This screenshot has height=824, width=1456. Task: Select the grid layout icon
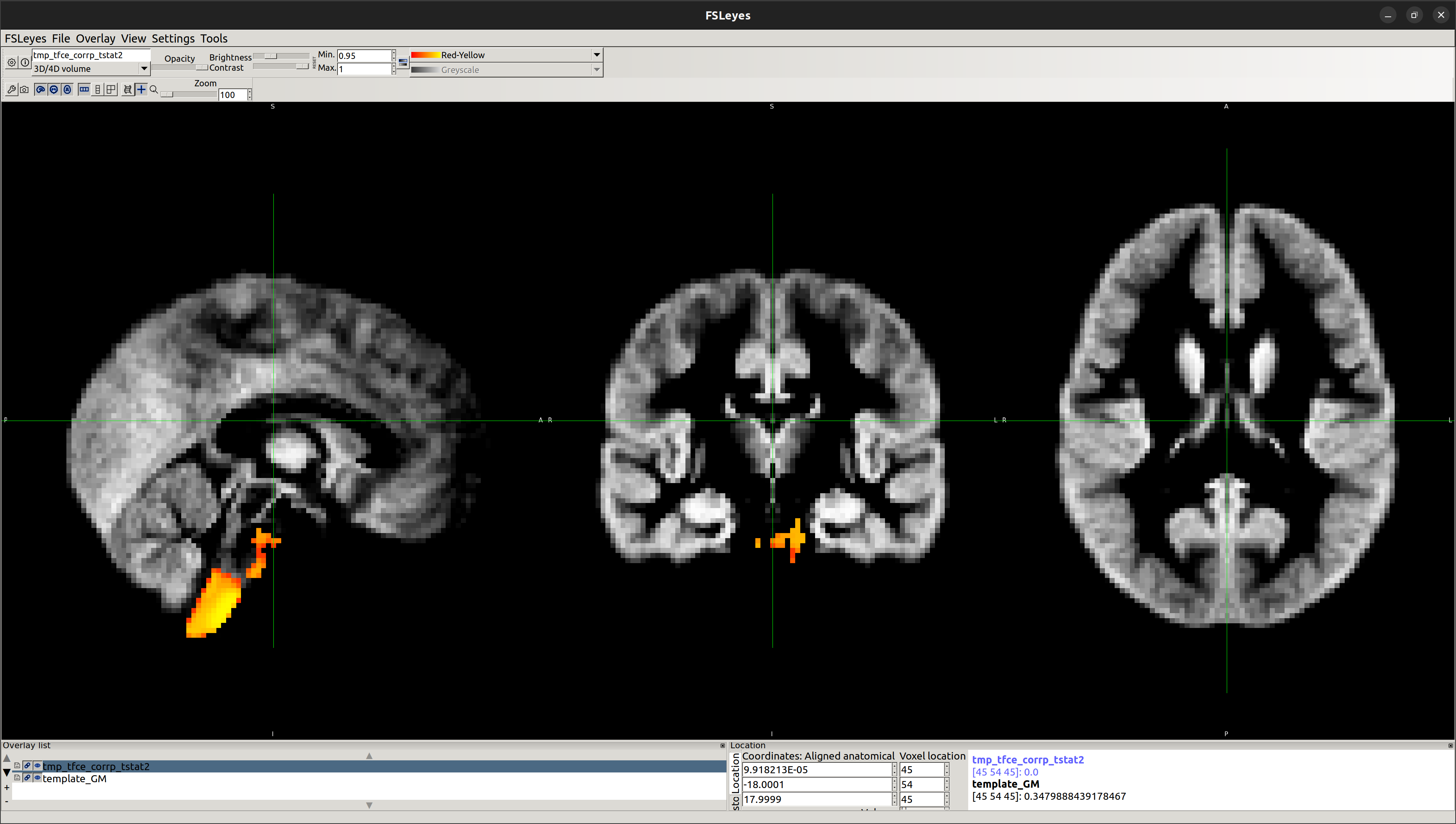tap(111, 89)
